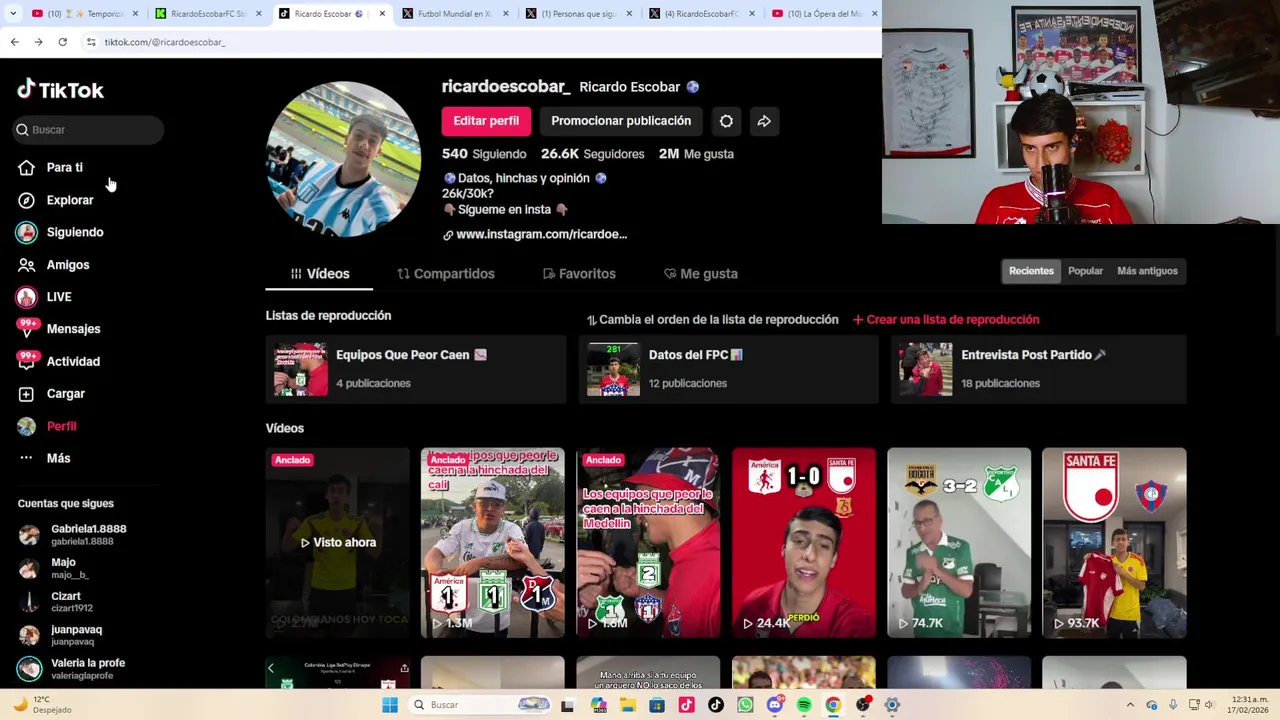Viewport: 1280px width, 720px height.
Task: Switch to the Favoritos tab
Action: pyautogui.click(x=579, y=274)
